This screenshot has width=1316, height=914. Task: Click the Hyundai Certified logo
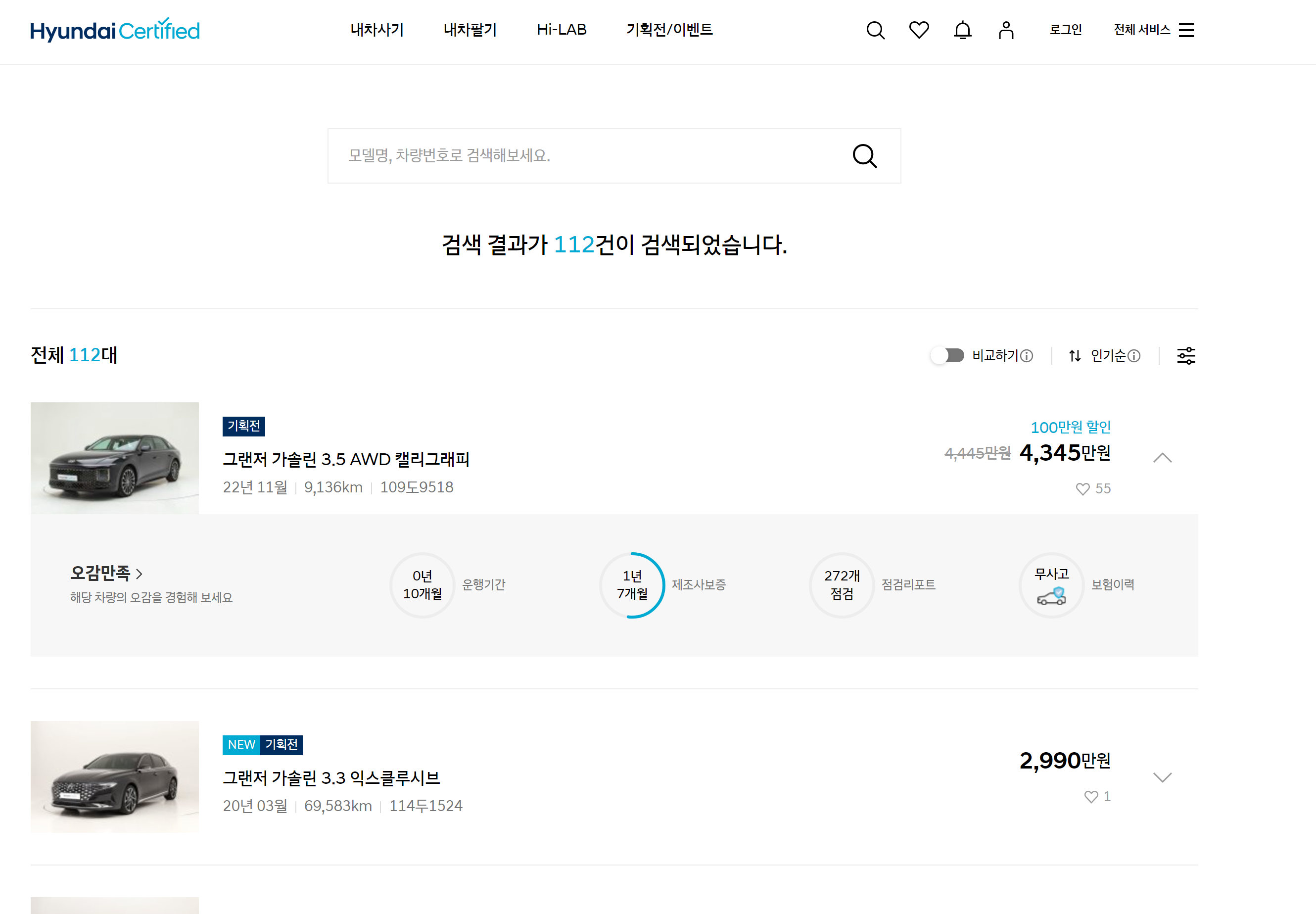115,30
